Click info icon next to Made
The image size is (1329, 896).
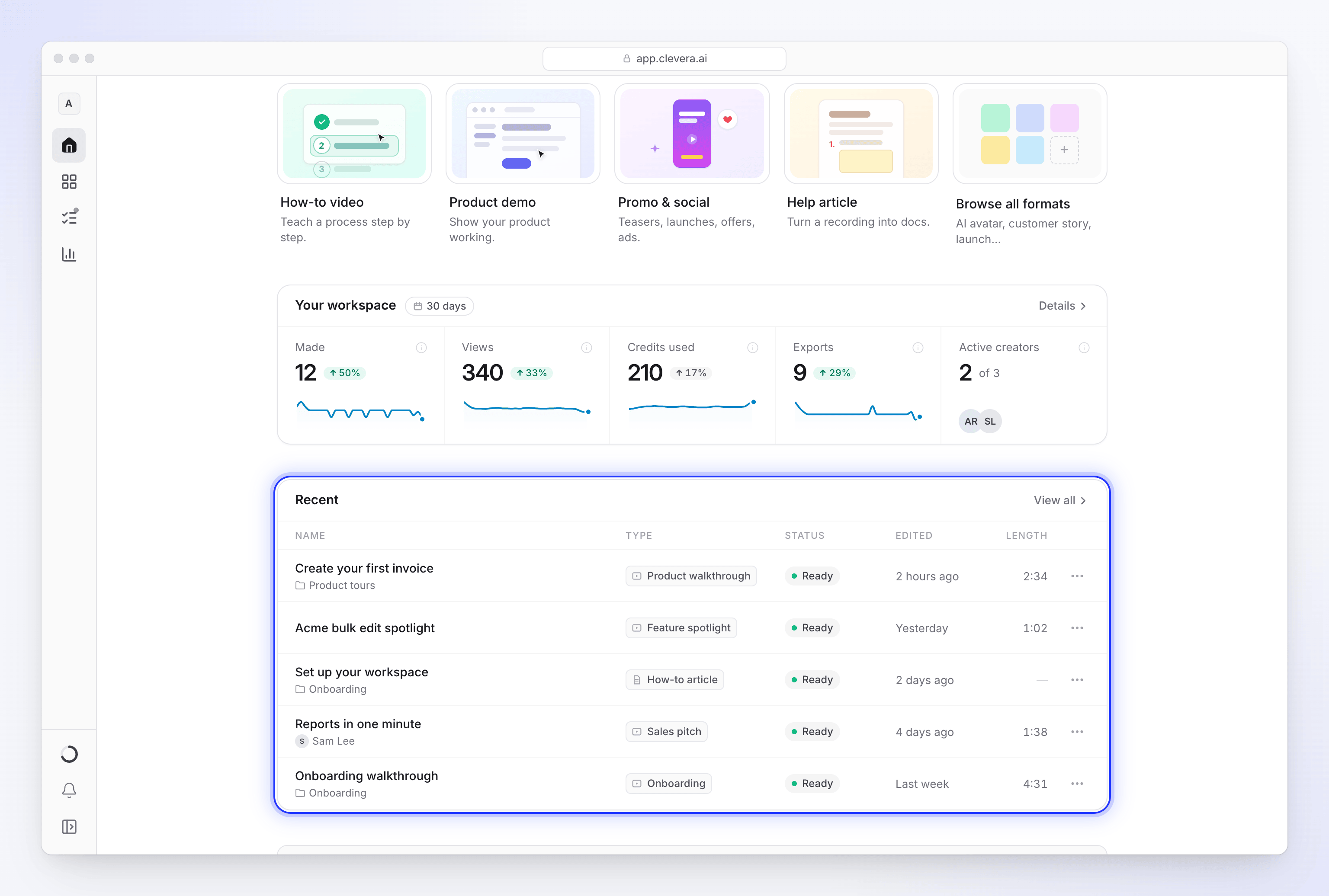click(x=421, y=347)
